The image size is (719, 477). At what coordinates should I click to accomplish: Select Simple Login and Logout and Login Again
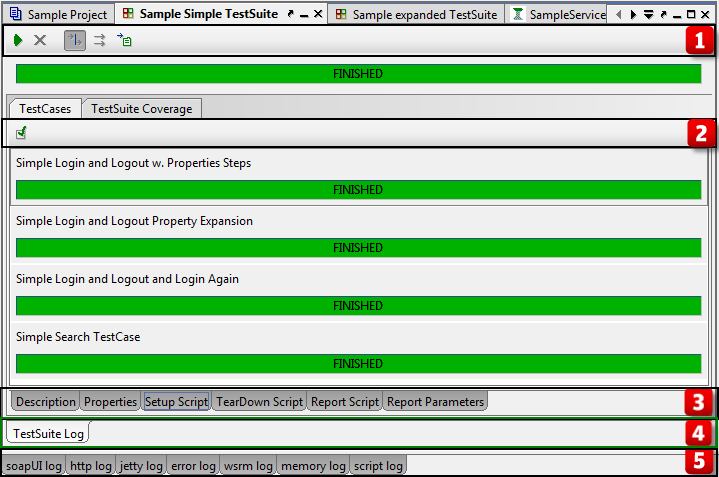127,279
